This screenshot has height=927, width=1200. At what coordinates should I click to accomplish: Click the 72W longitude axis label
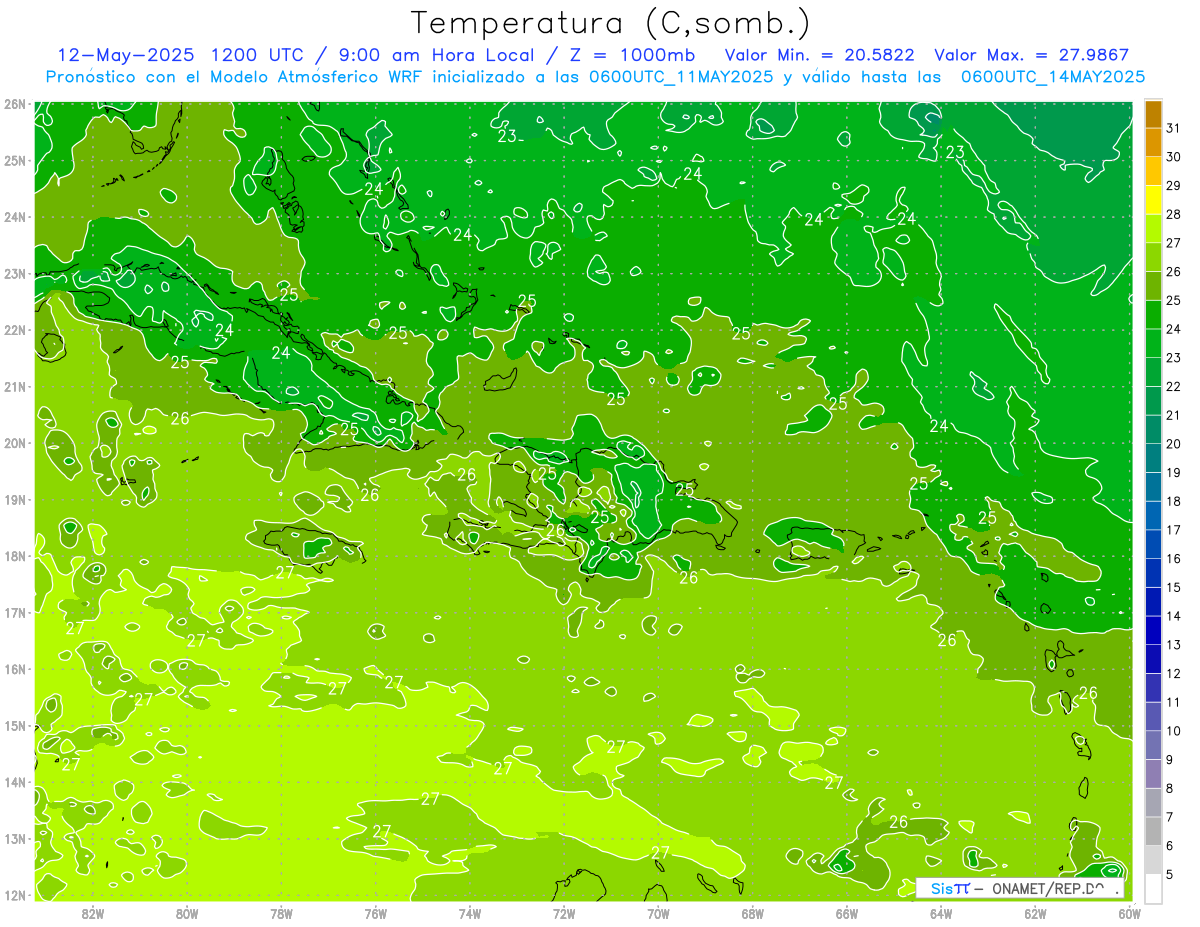click(x=564, y=913)
